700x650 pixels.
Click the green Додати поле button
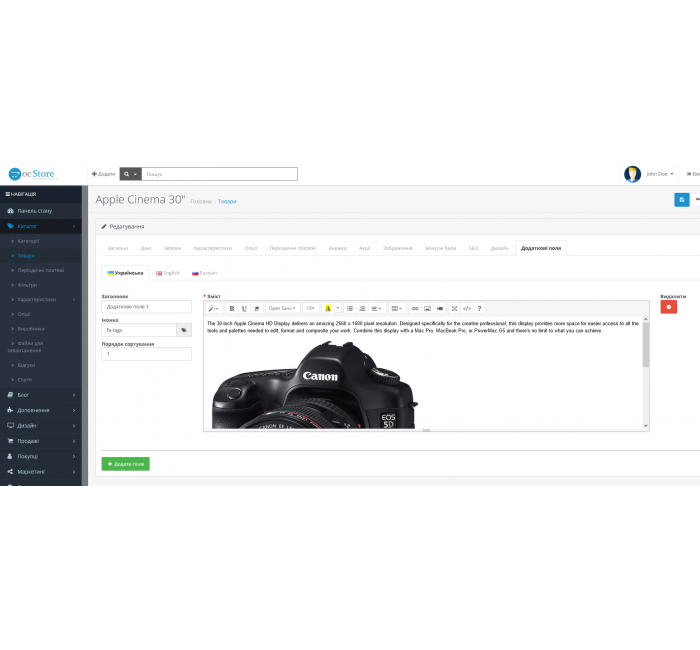125,464
